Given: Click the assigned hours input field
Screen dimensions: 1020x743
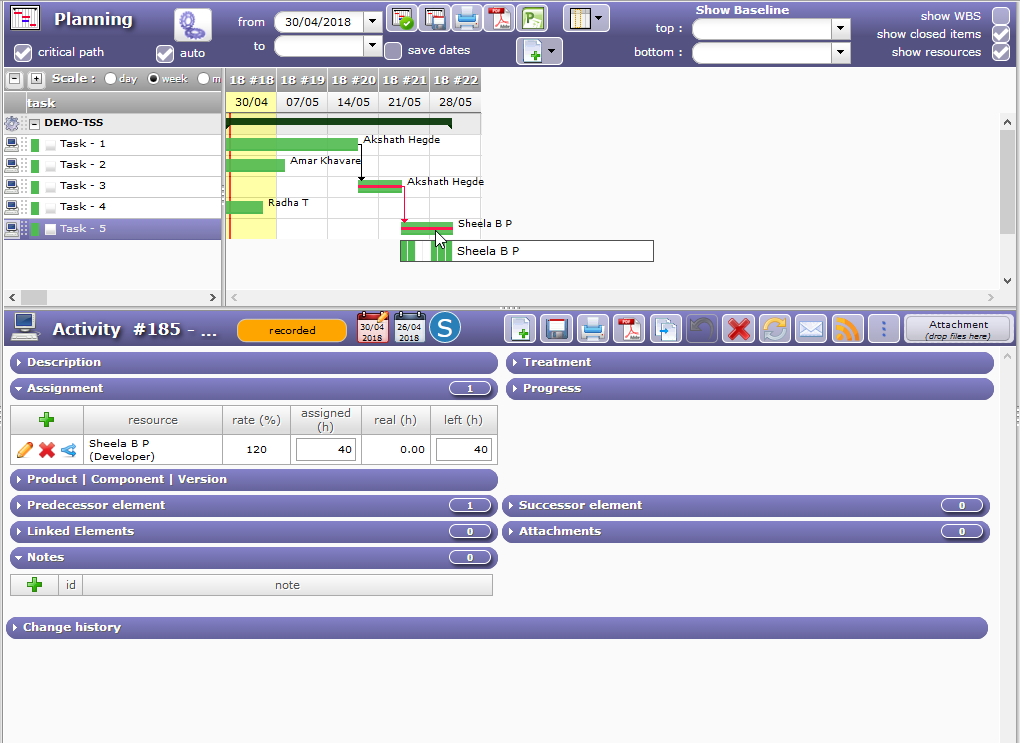Looking at the screenshot, I should click(326, 450).
